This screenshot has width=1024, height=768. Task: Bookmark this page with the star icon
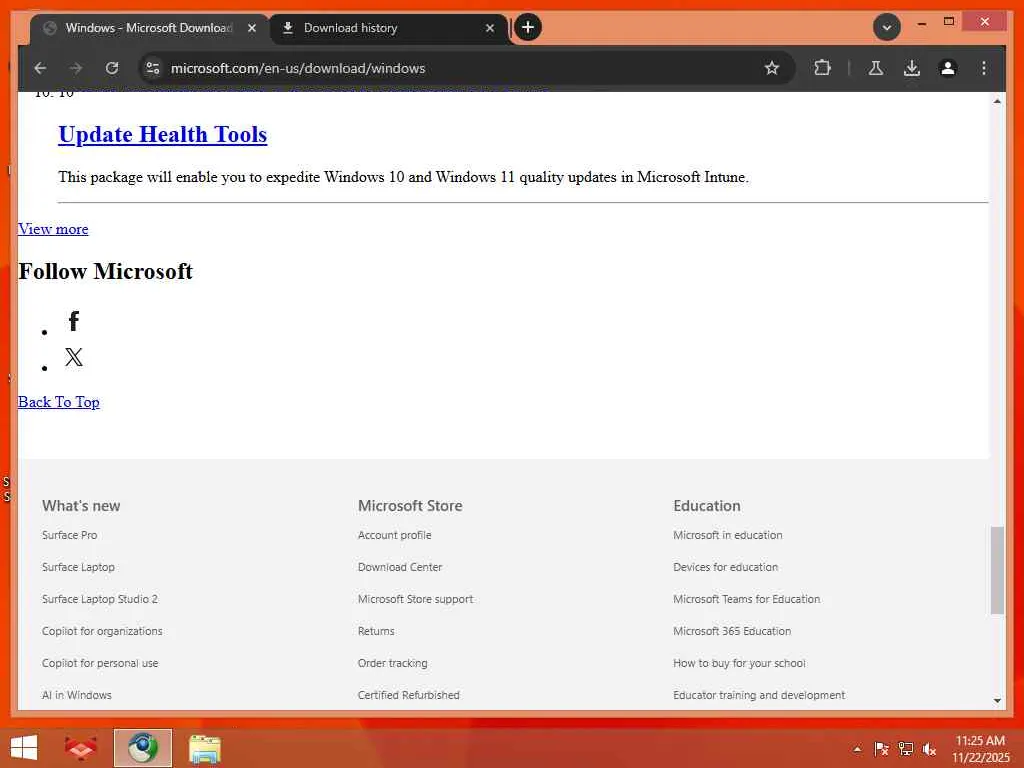coord(772,68)
